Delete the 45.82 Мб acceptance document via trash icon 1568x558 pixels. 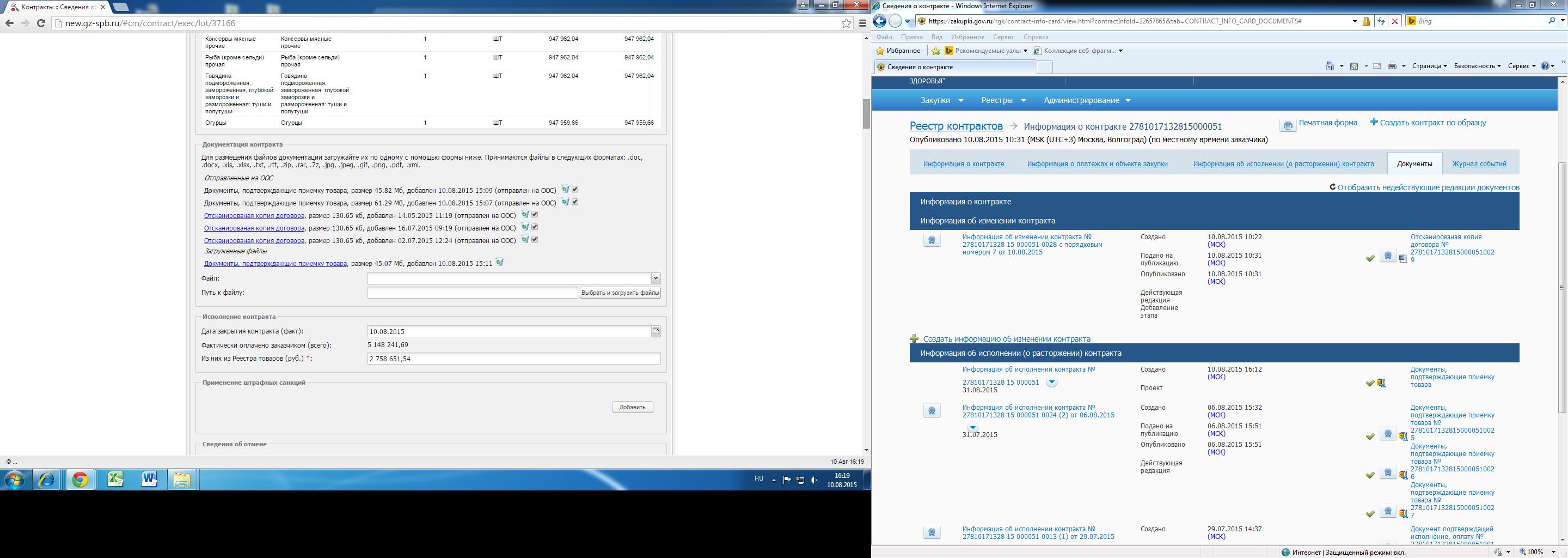click(x=565, y=190)
